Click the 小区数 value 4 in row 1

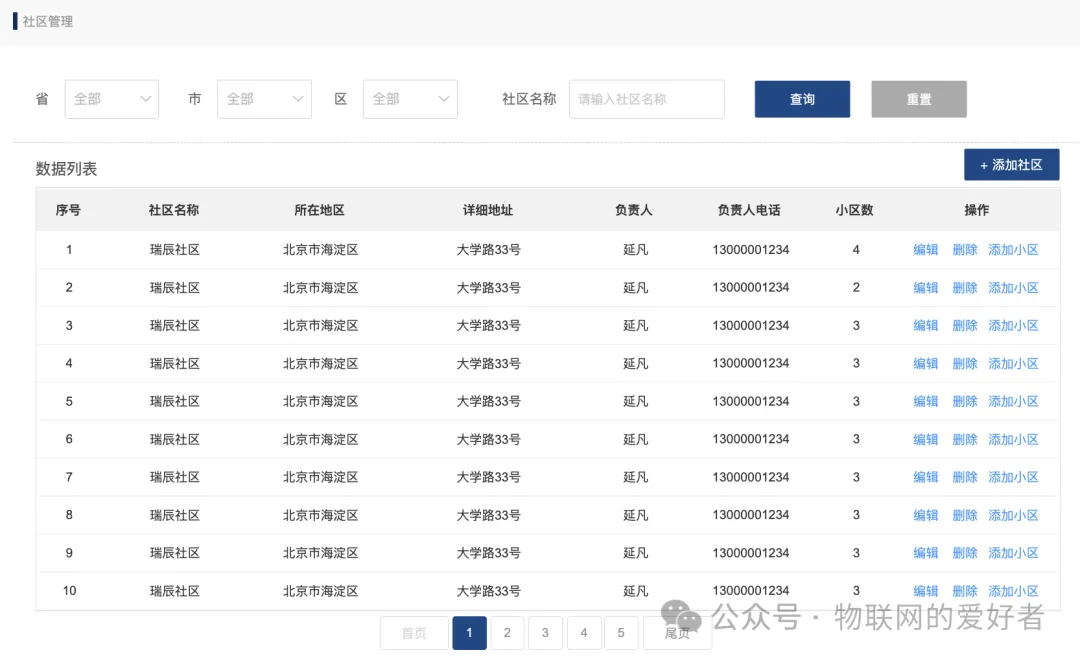point(856,250)
